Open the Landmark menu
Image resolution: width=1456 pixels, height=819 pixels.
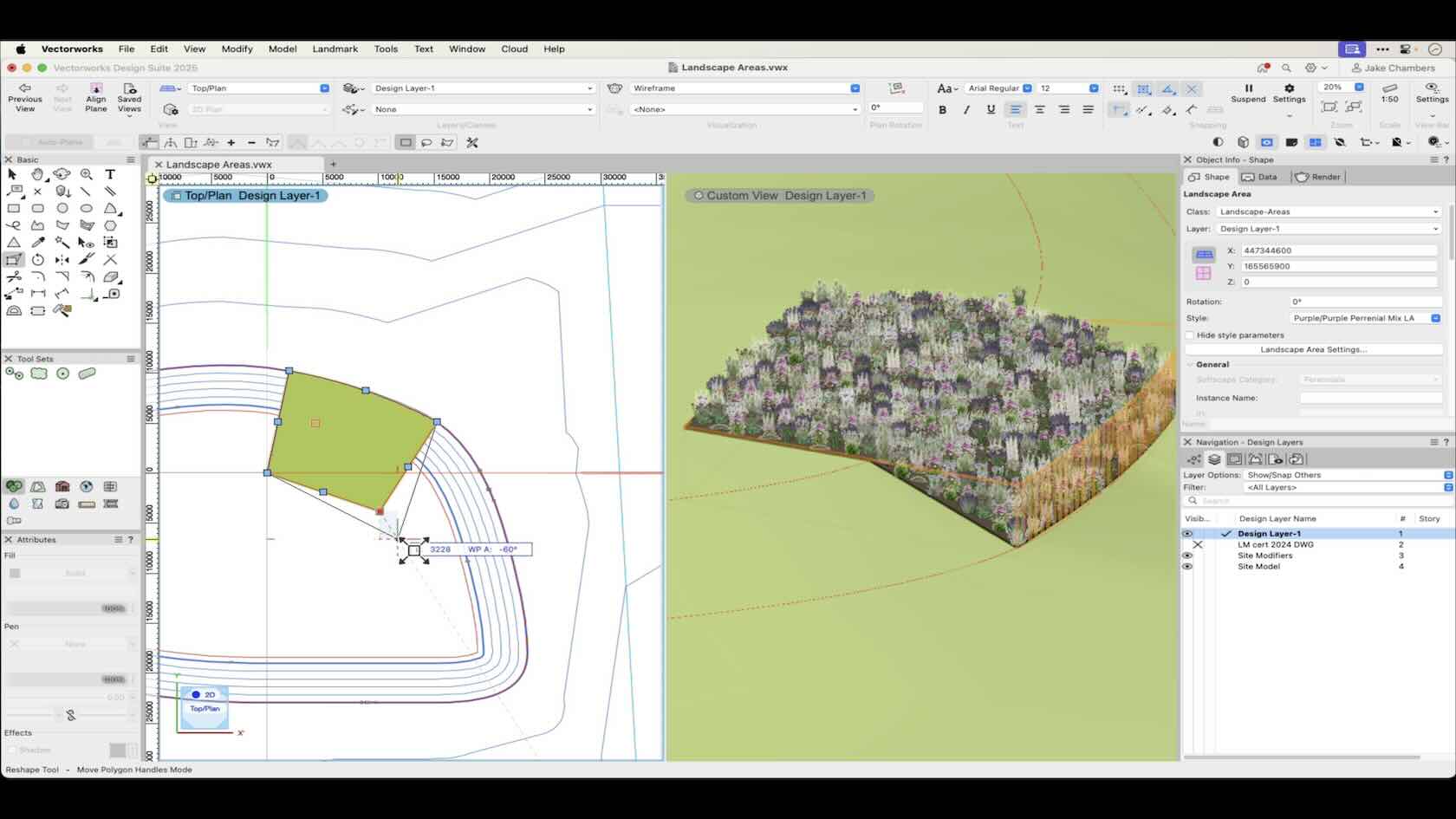pos(335,49)
